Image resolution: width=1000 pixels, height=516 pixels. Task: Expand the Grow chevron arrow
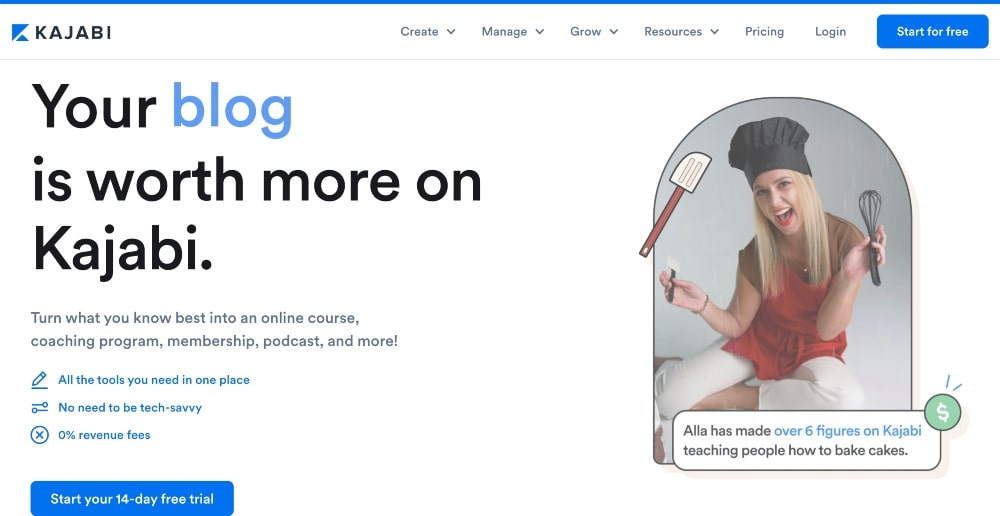pos(614,32)
